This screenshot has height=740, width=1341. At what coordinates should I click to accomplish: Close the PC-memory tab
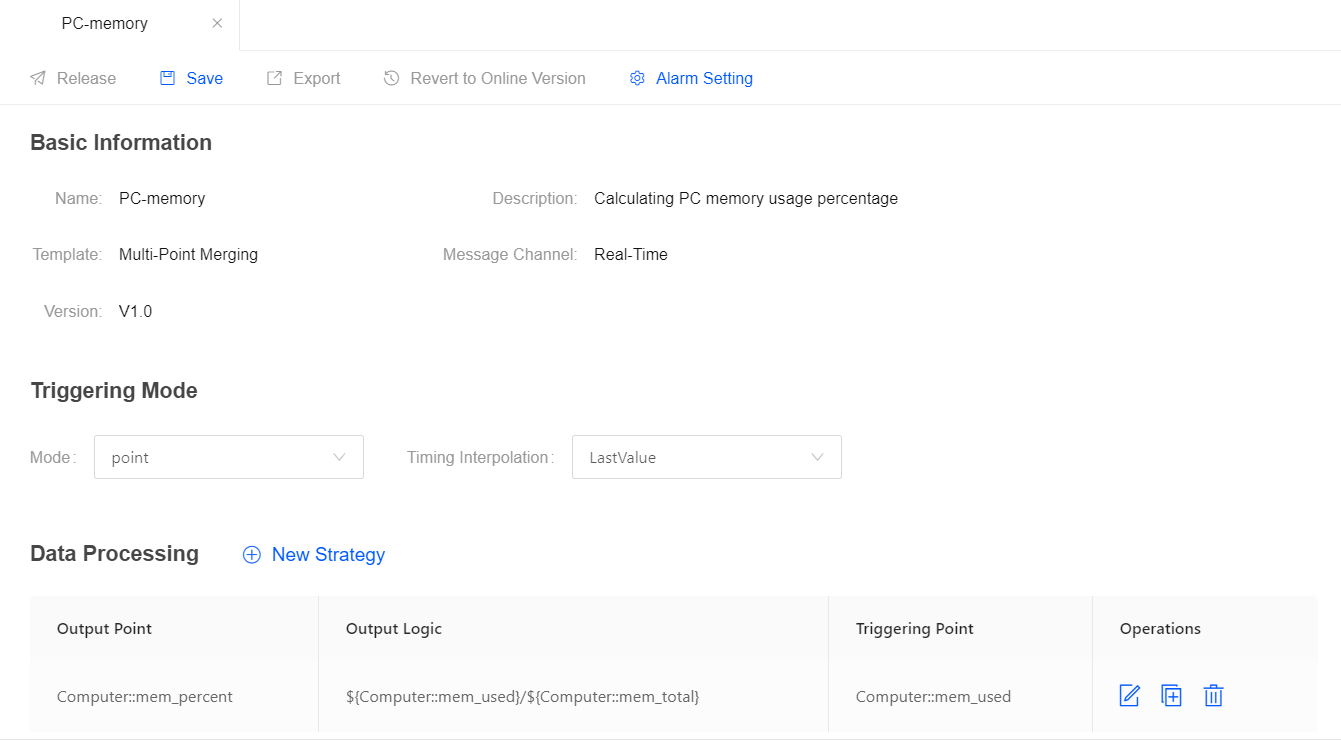pos(217,24)
